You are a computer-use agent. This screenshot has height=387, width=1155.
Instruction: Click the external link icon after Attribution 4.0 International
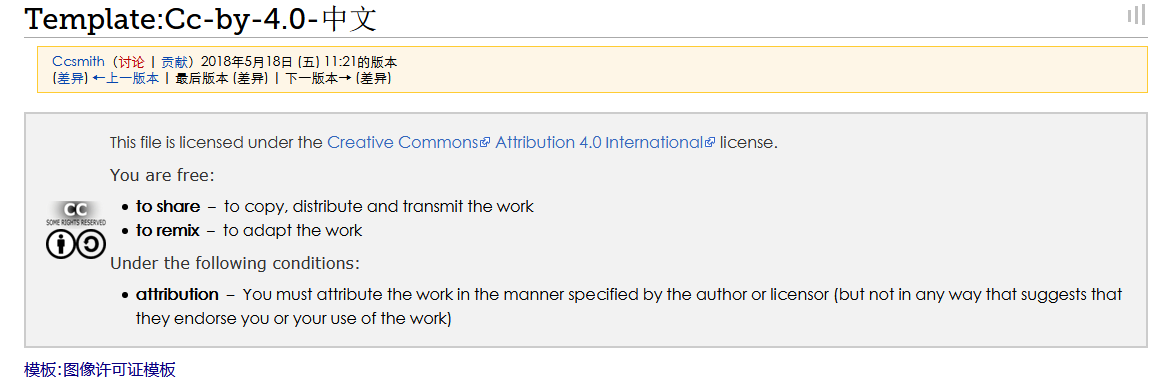pyautogui.click(x=710, y=143)
